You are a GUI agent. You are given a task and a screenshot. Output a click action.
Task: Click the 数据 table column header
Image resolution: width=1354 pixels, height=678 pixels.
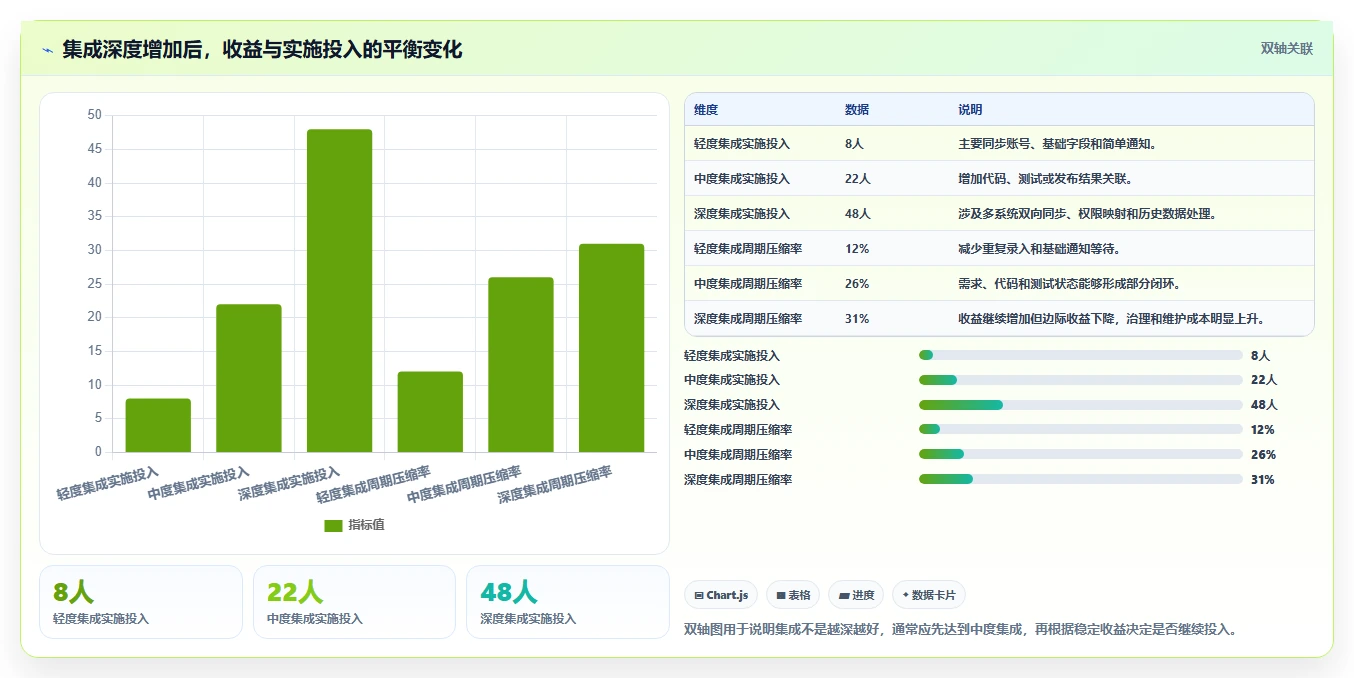857,110
